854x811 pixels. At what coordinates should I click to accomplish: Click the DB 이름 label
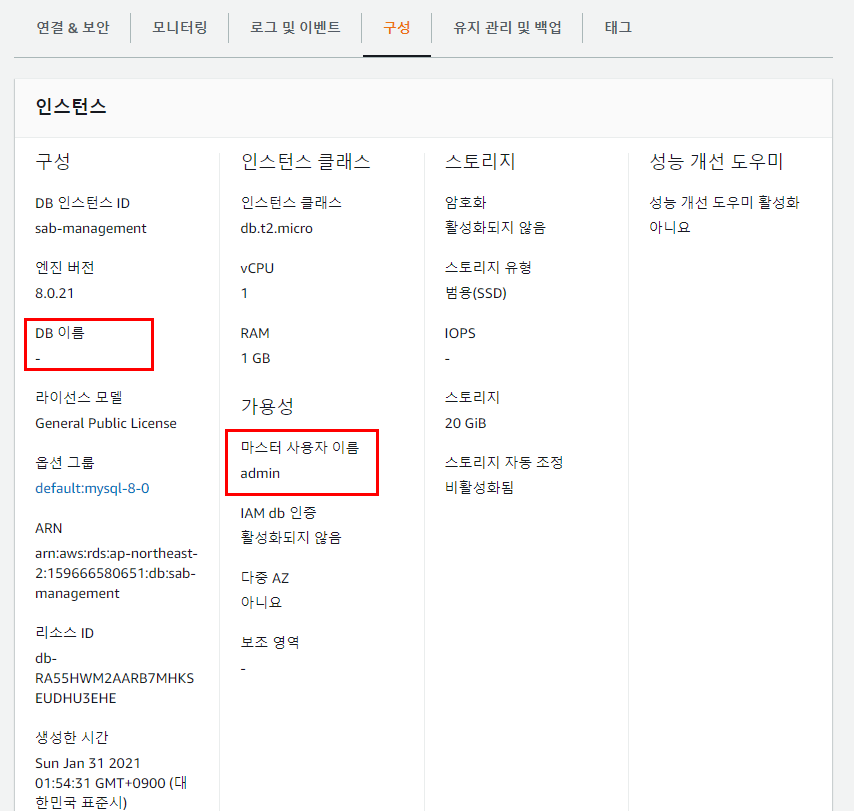pyautogui.click(x=59, y=333)
